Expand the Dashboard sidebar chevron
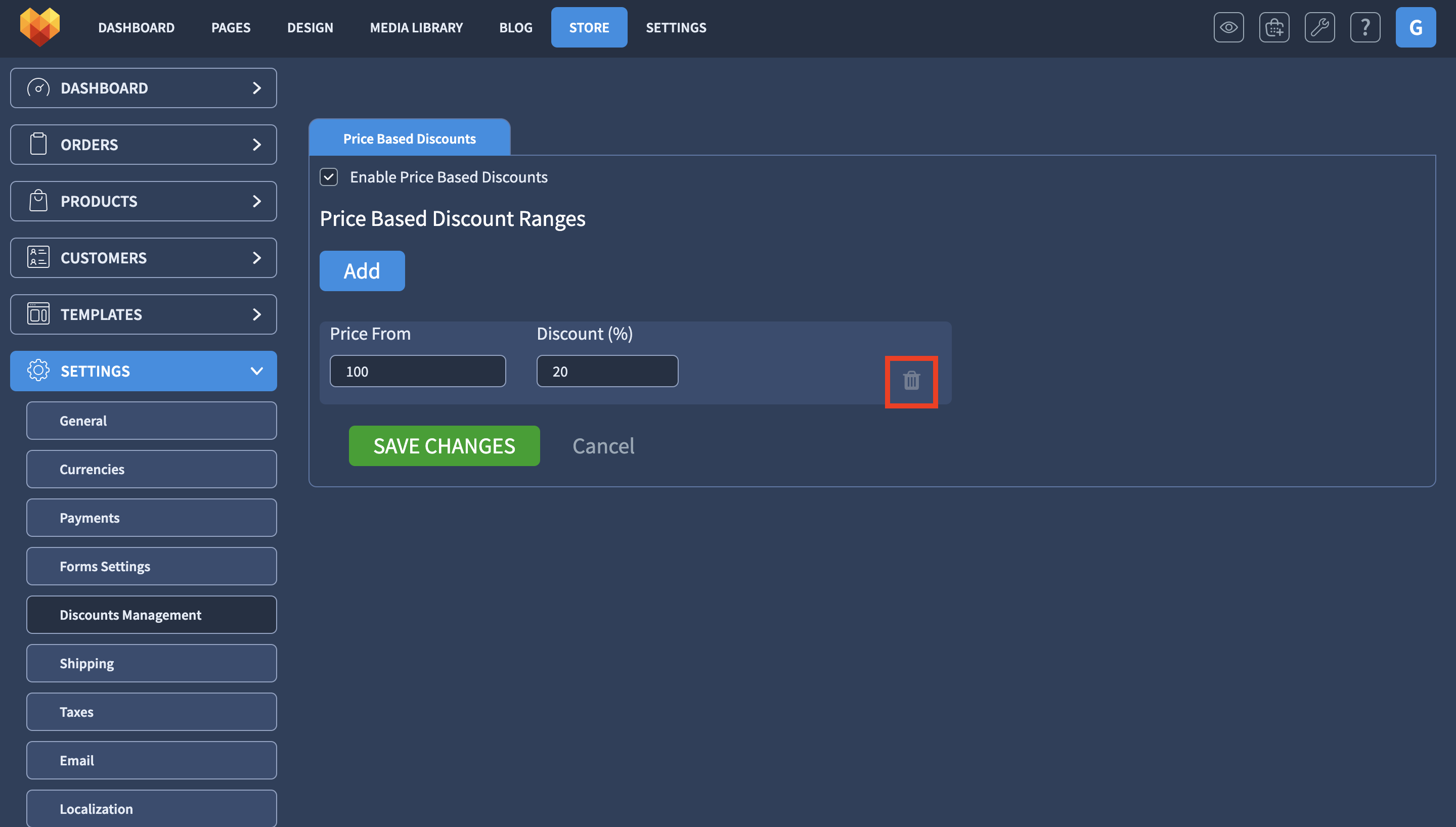The image size is (1456, 827). tap(257, 88)
